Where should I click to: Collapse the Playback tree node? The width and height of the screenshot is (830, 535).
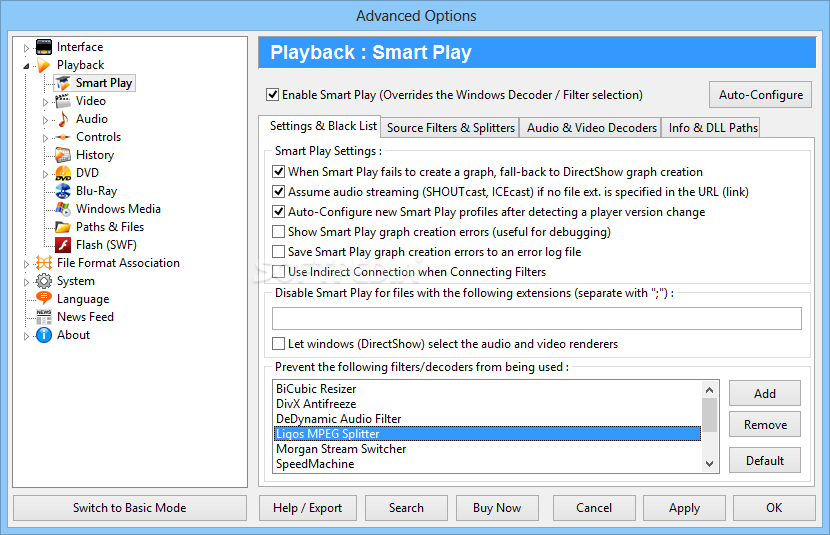27,65
